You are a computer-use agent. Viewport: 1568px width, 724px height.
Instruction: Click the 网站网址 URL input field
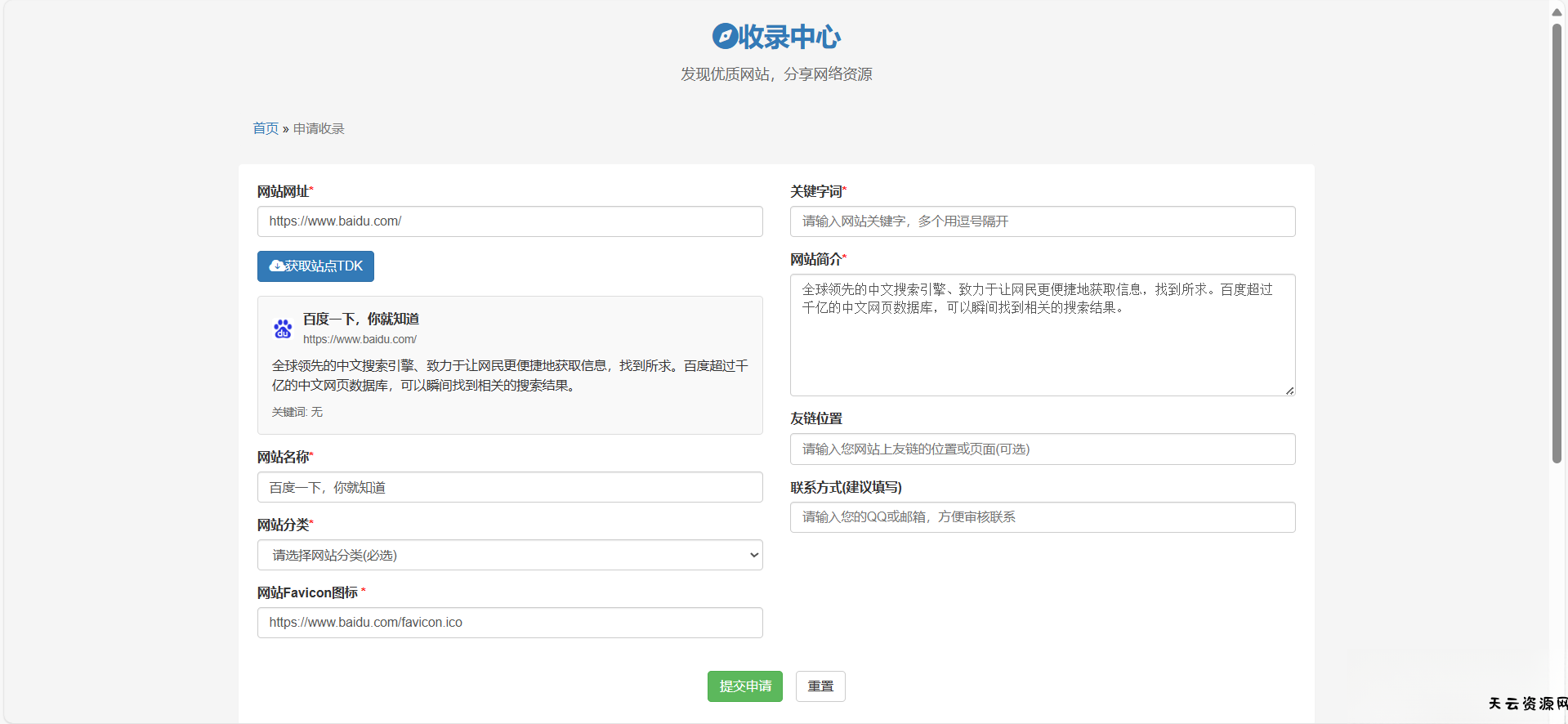point(509,221)
